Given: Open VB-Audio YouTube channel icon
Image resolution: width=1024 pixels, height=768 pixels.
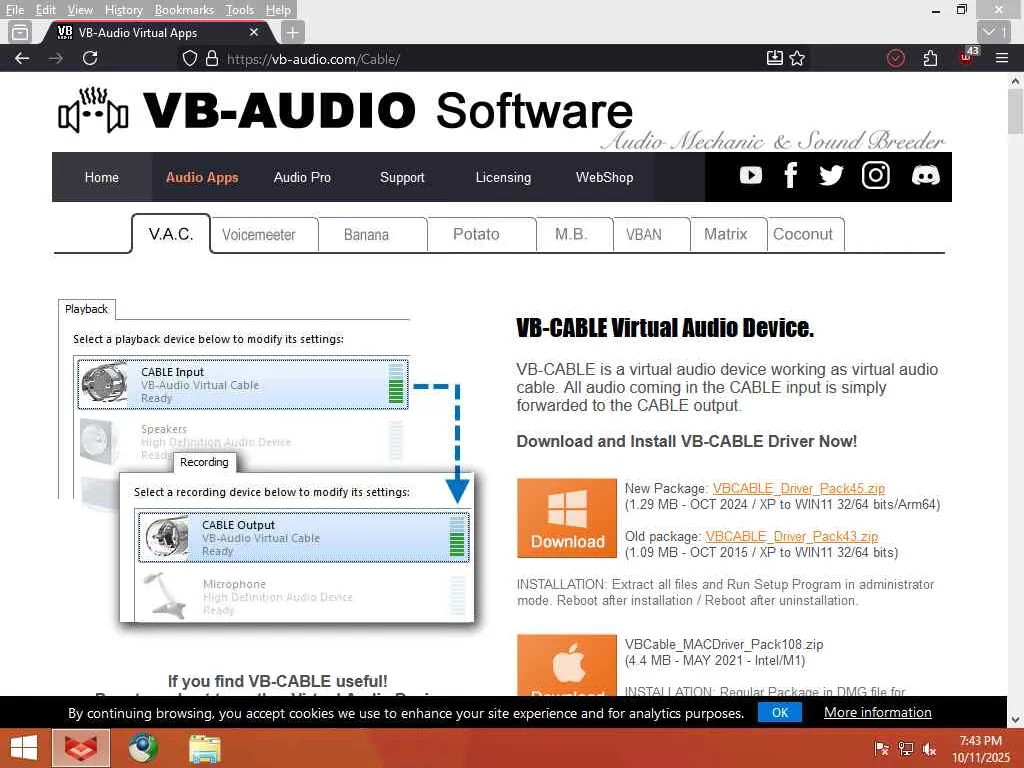Looking at the screenshot, I should pyautogui.click(x=750, y=176).
